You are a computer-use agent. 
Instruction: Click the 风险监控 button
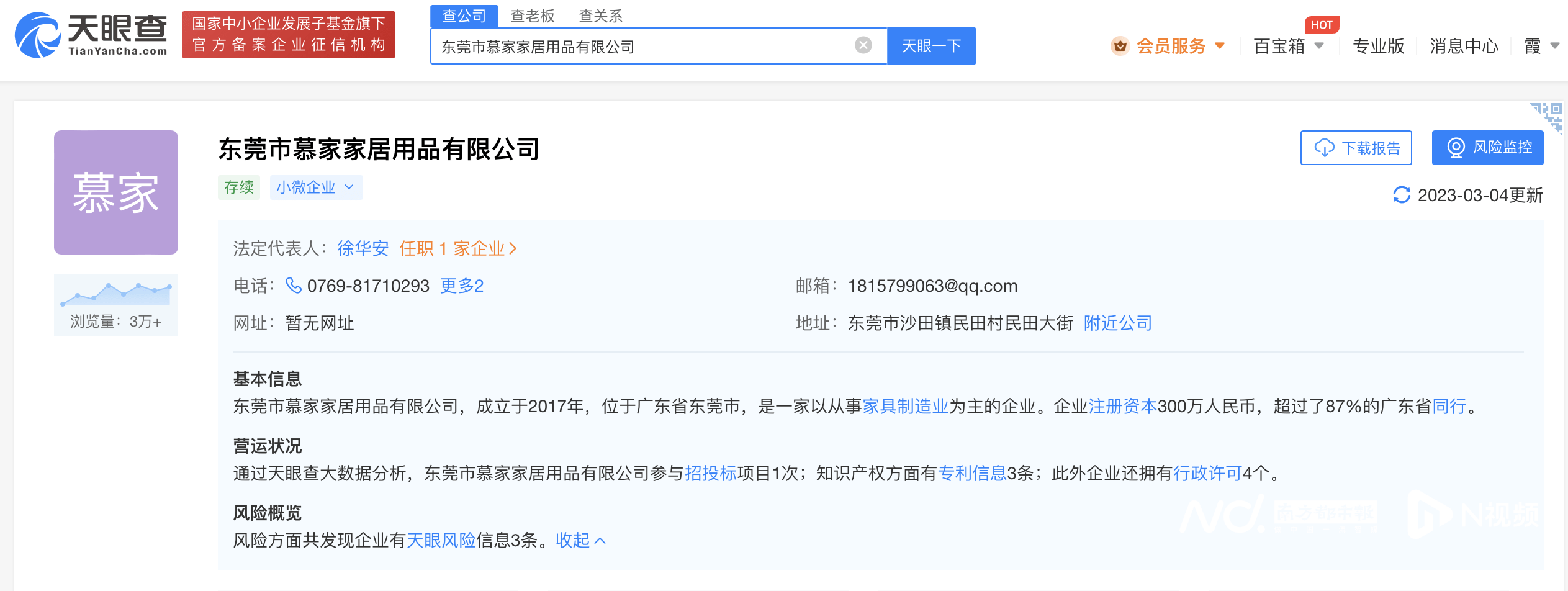point(1488,148)
